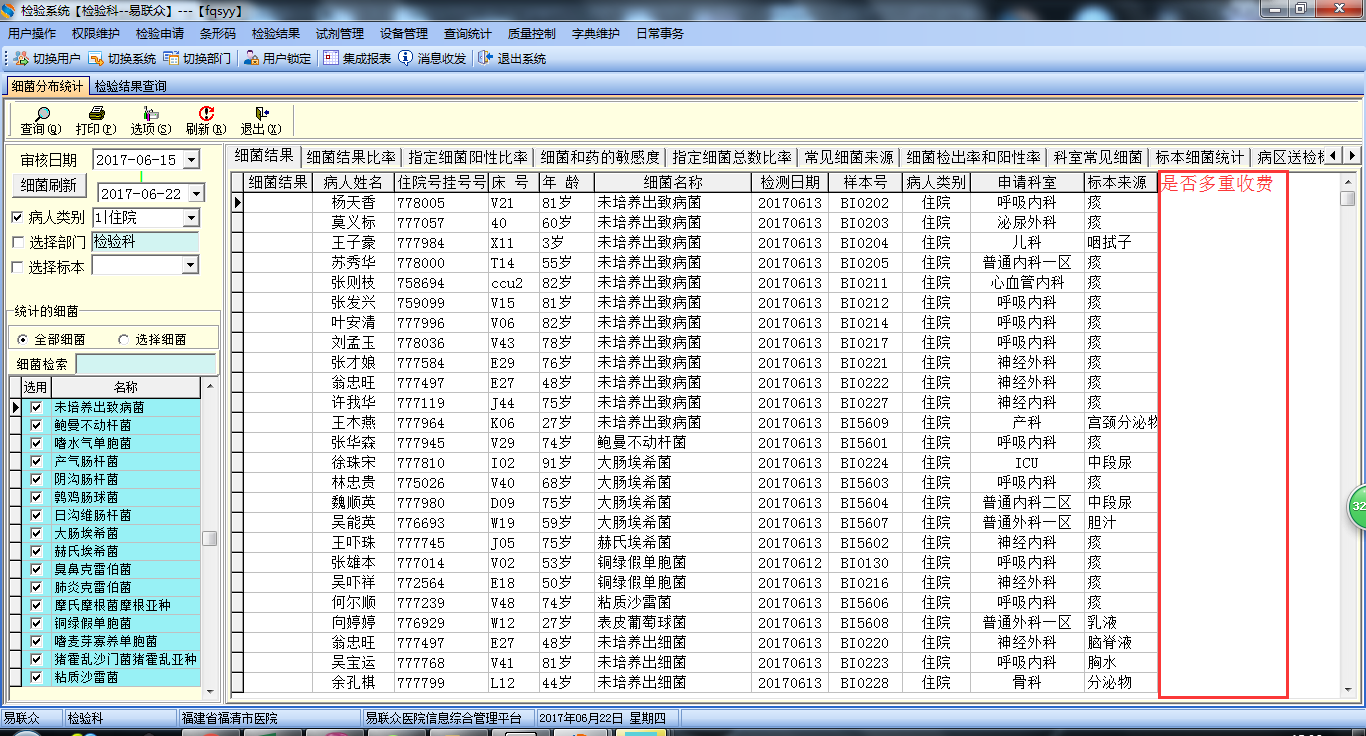Show more tabs with the right arrow

[x=1352, y=155]
